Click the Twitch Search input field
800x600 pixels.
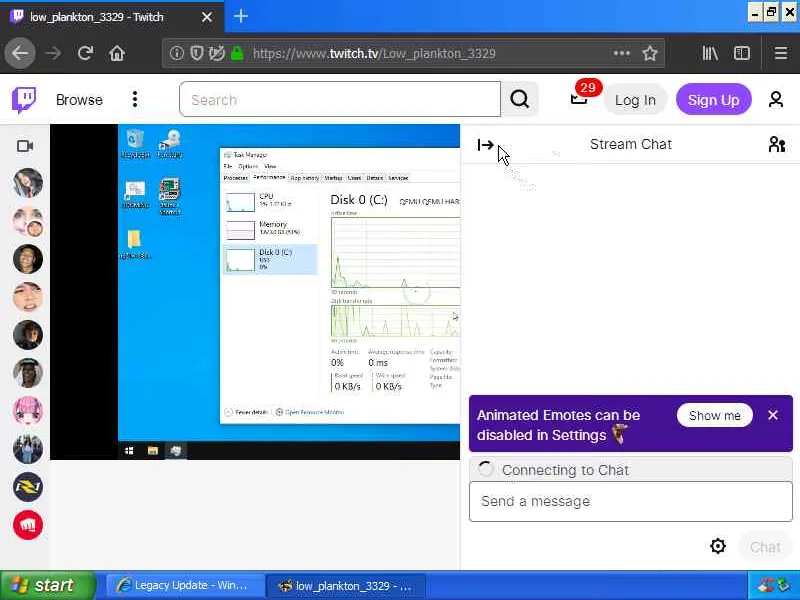coord(340,99)
